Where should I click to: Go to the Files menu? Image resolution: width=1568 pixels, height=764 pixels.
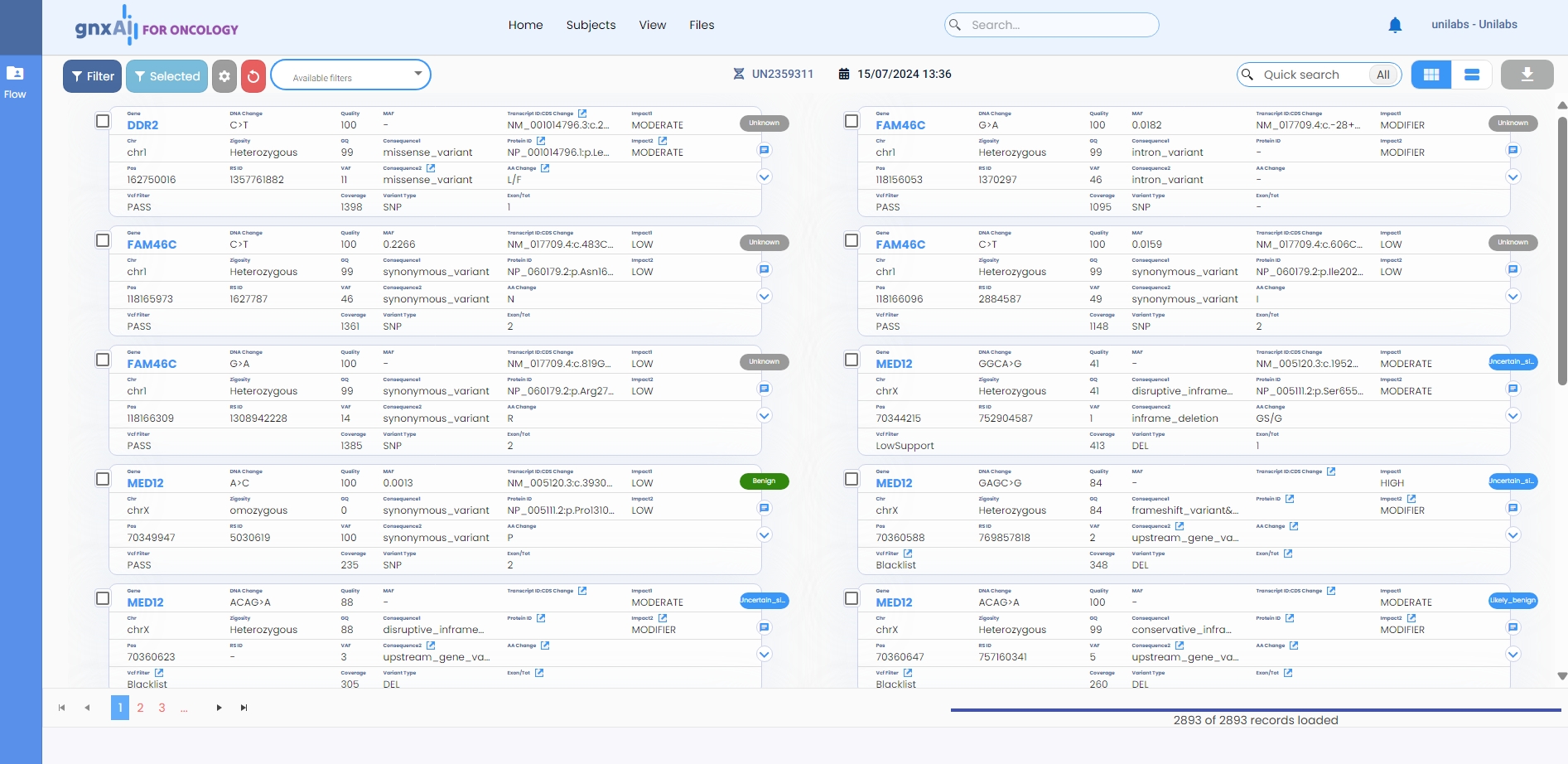(x=702, y=25)
